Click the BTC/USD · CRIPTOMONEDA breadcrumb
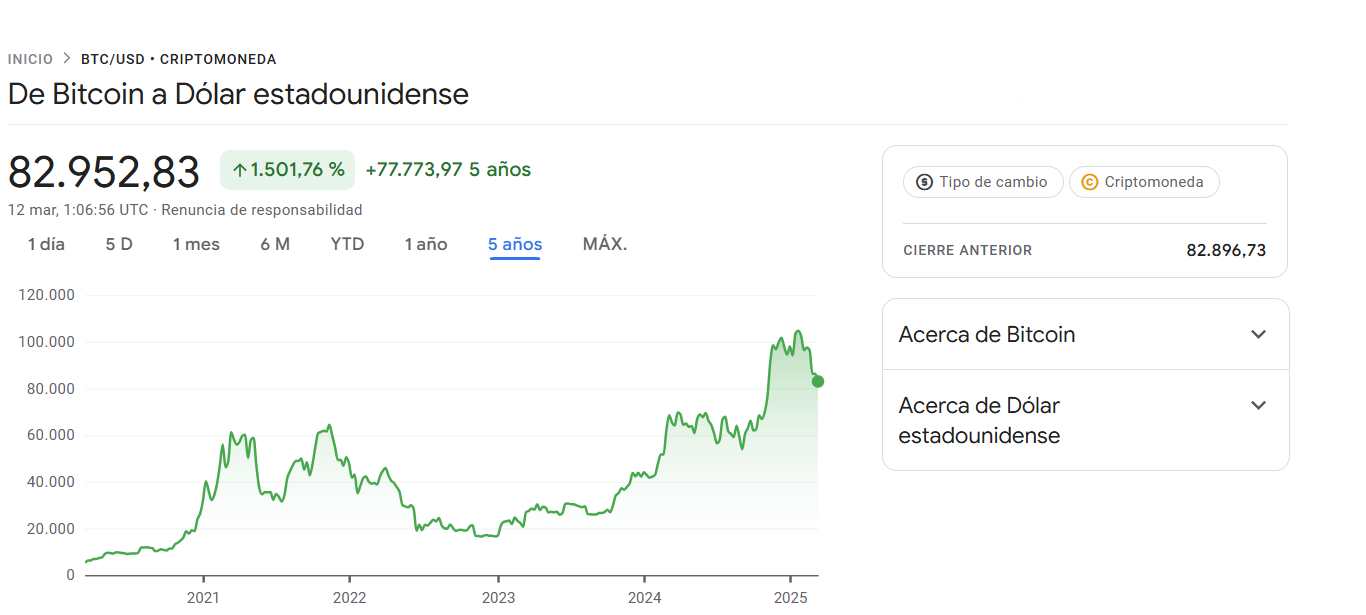Image resolution: width=1366 pixels, height=615 pixels. [177, 58]
